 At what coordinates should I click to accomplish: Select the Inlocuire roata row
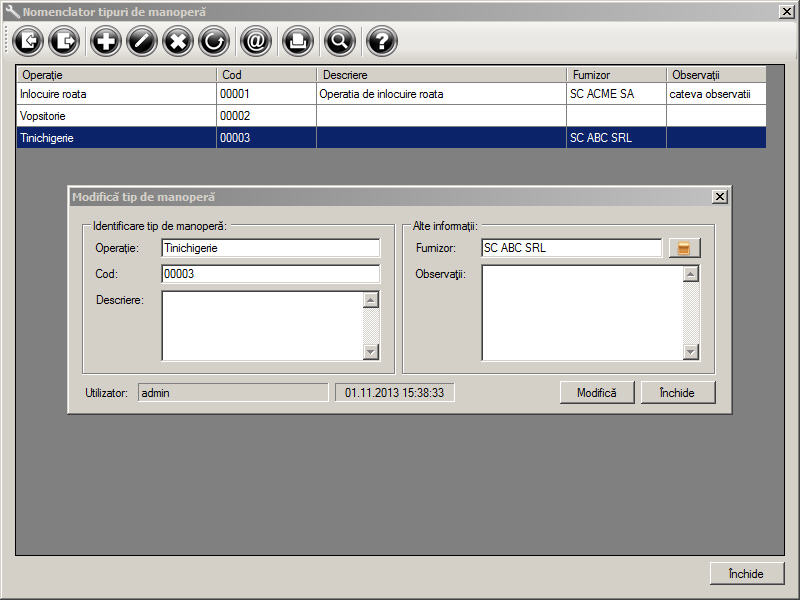click(x=391, y=94)
